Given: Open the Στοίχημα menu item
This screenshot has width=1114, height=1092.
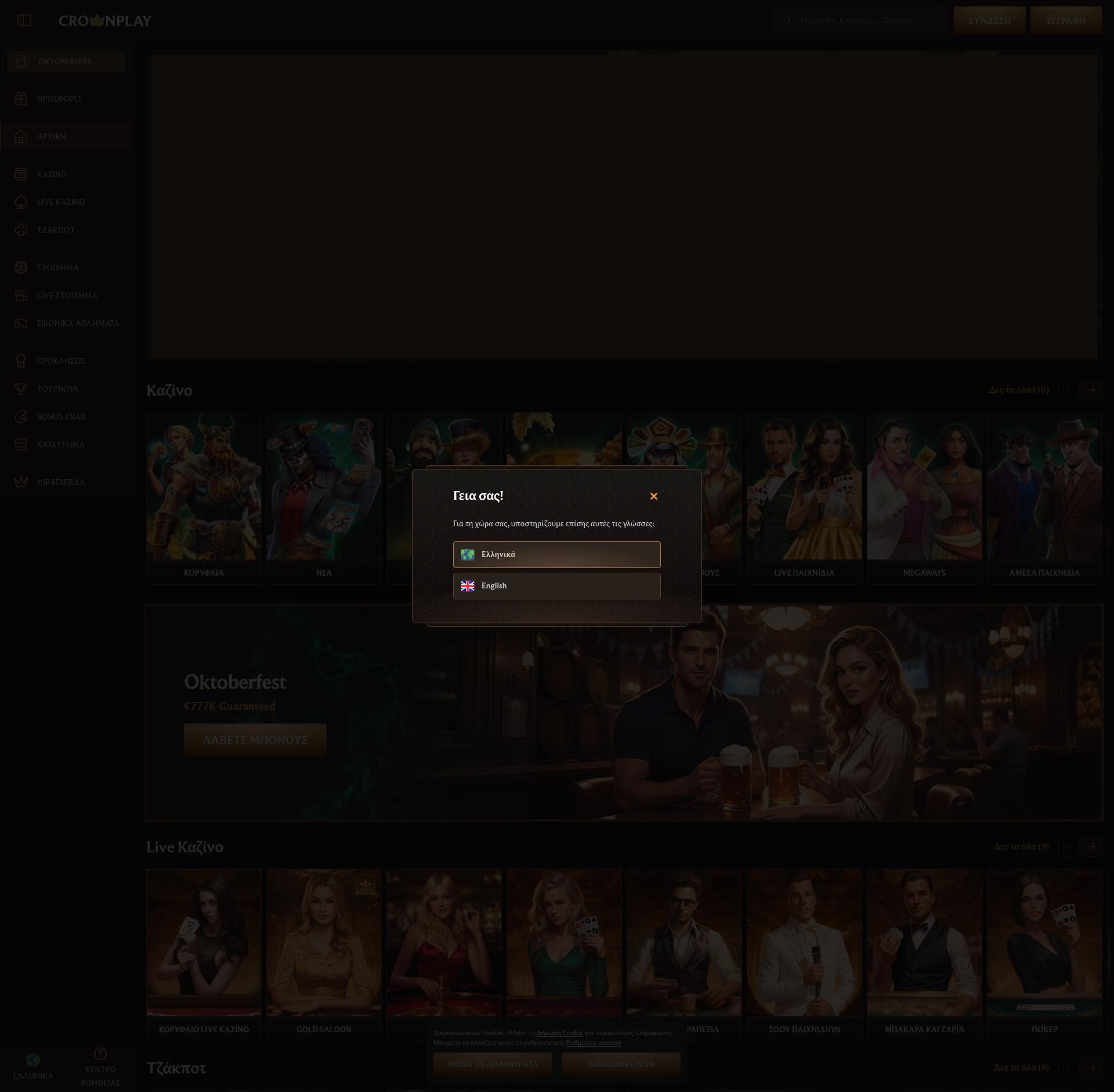Looking at the screenshot, I should pyautogui.click(x=58, y=267).
